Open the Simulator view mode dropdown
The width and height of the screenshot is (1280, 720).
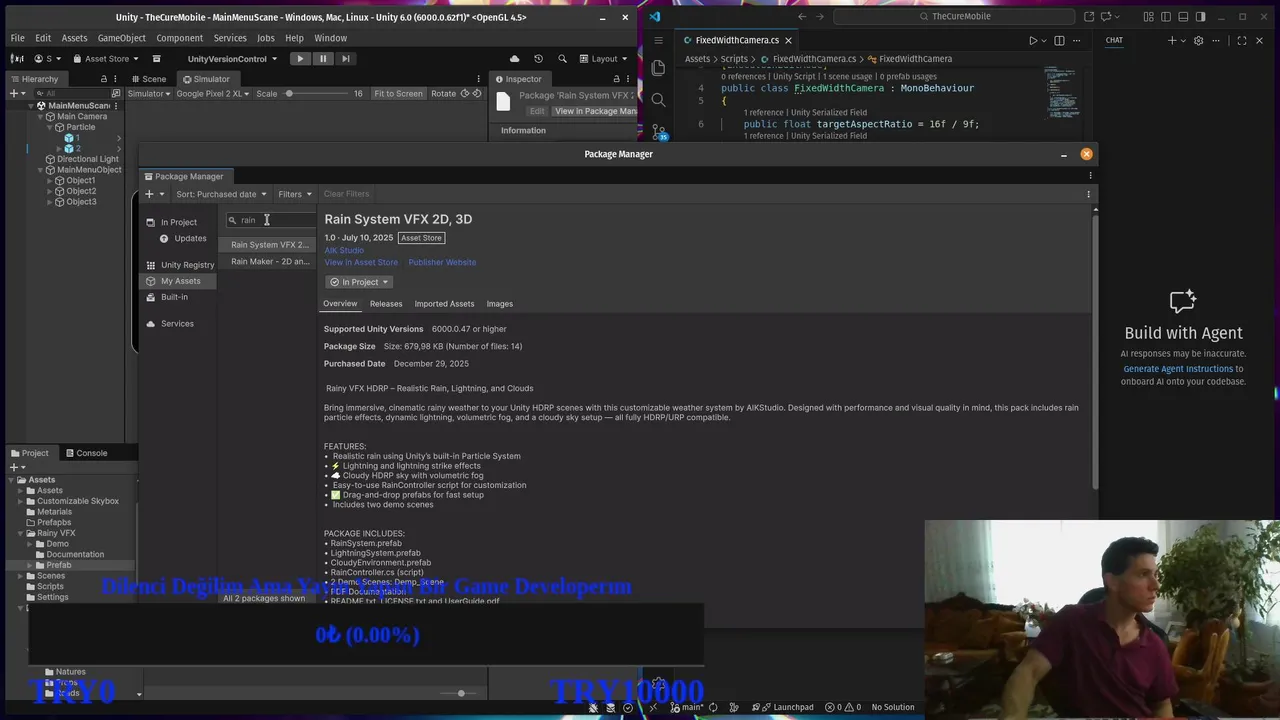(x=149, y=94)
